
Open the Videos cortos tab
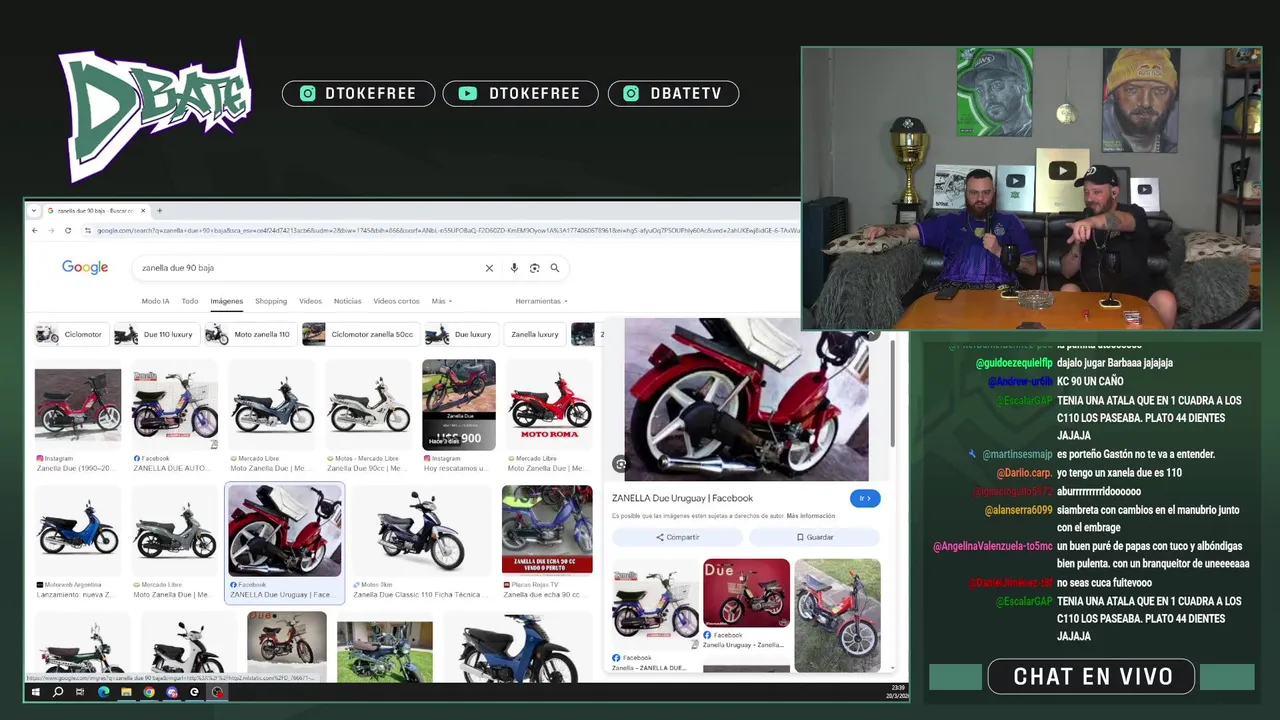click(396, 301)
